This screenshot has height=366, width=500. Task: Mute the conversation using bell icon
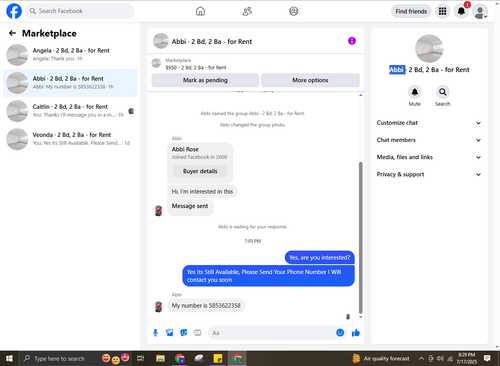point(414,92)
